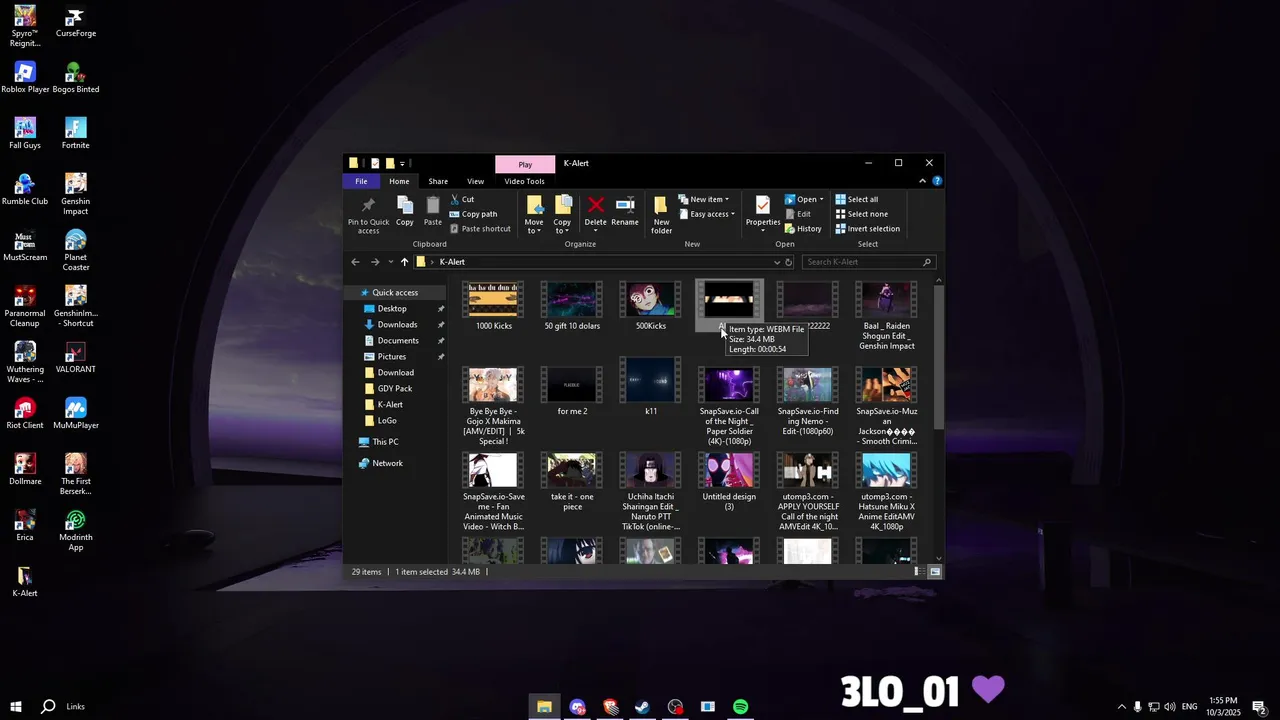Viewport: 1280px width, 720px height.
Task: Open This PC in navigation pane
Action: [386, 442]
